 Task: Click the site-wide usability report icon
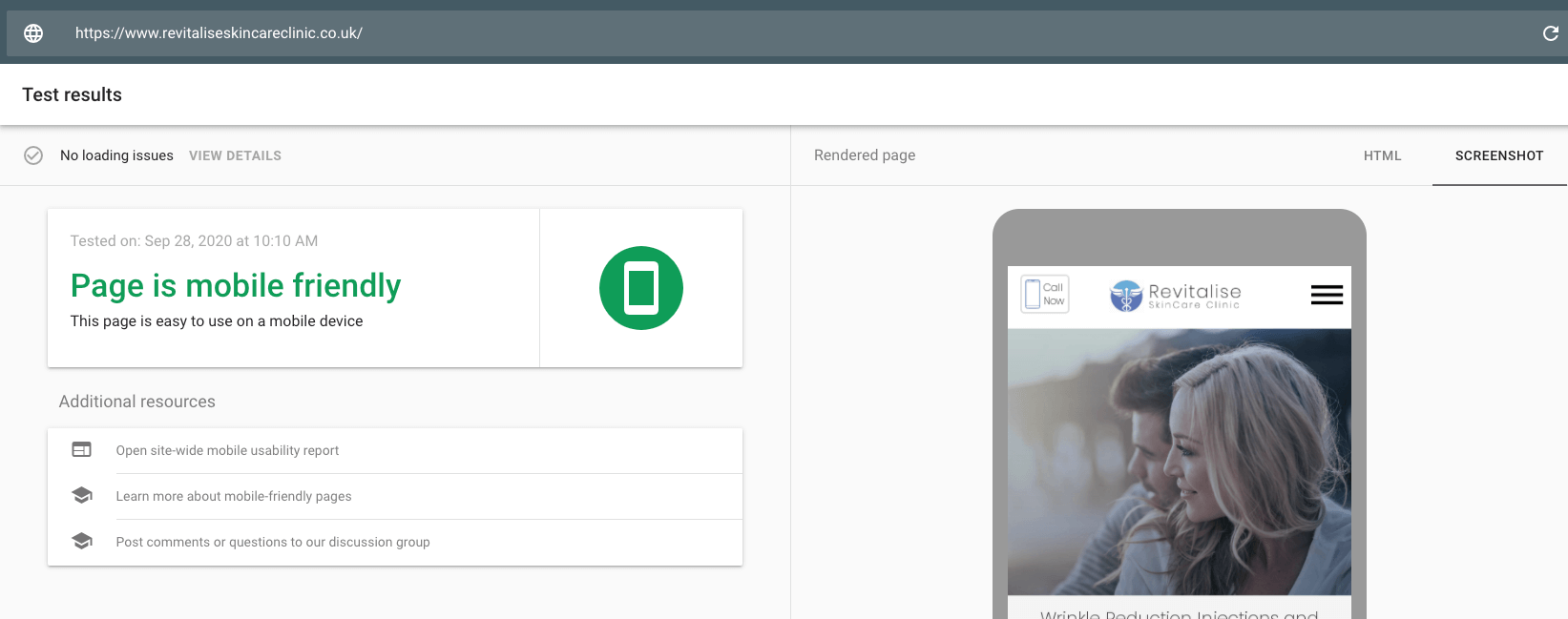(x=82, y=450)
